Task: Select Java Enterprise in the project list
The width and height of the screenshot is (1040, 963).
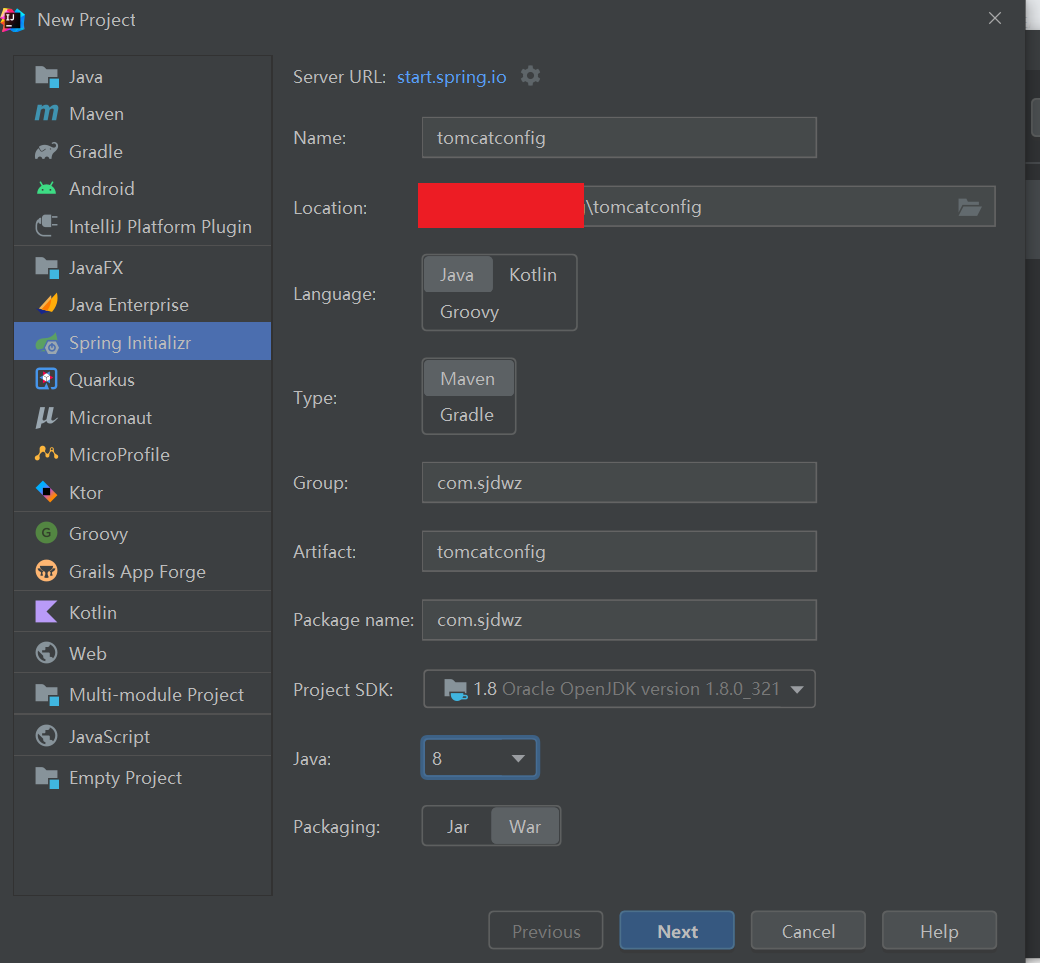Action: 143,304
